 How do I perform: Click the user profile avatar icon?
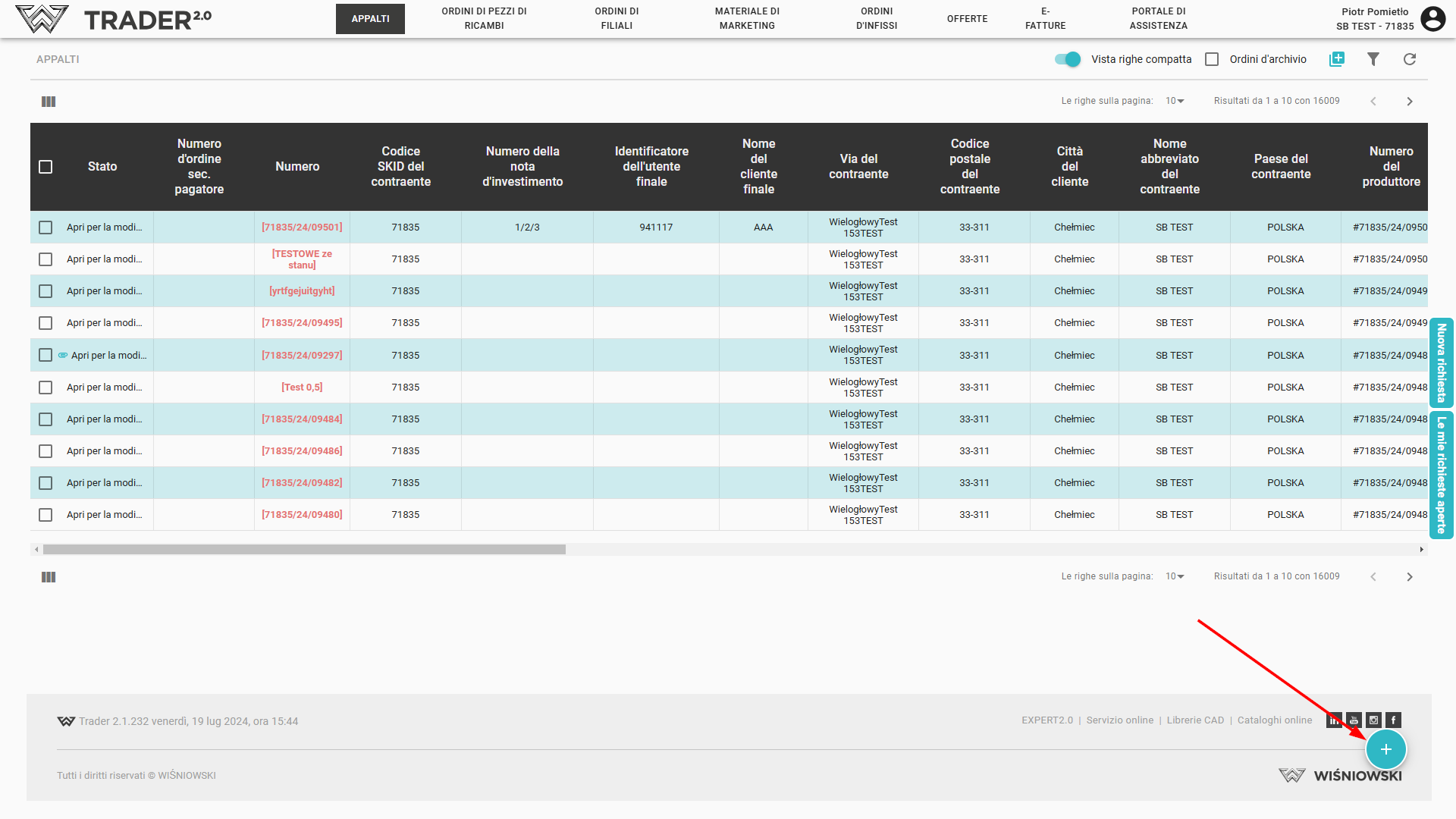tap(1432, 18)
